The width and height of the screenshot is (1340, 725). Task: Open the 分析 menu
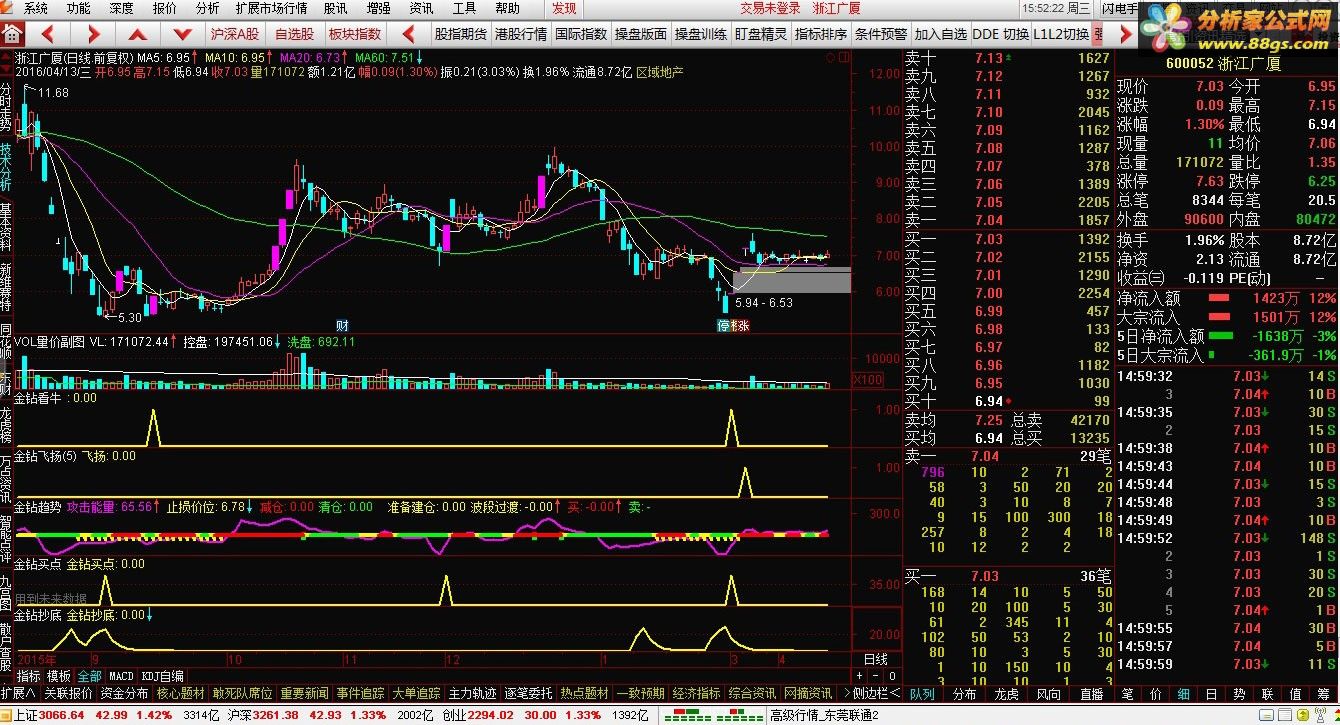tap(207, 8)
